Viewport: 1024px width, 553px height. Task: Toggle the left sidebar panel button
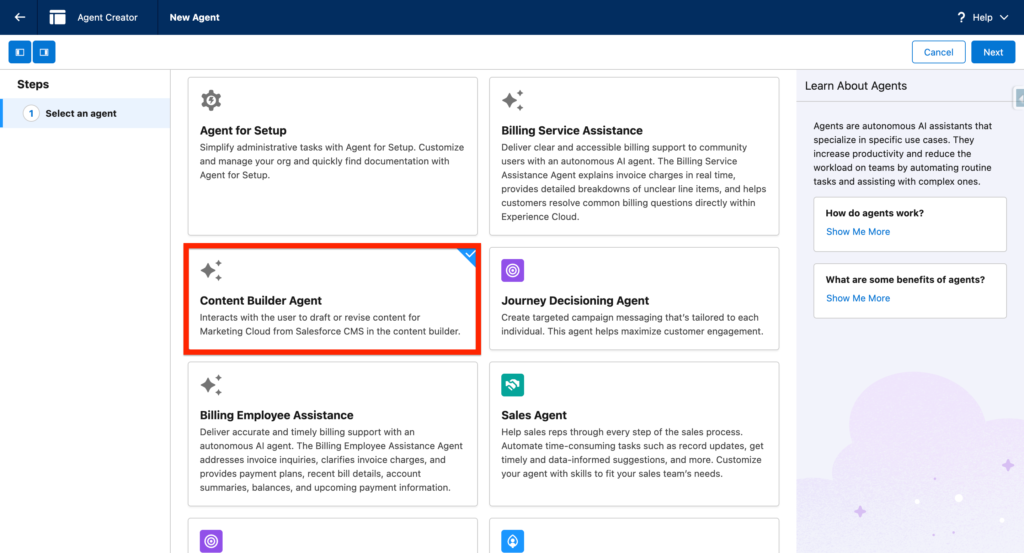pos(19,52)
